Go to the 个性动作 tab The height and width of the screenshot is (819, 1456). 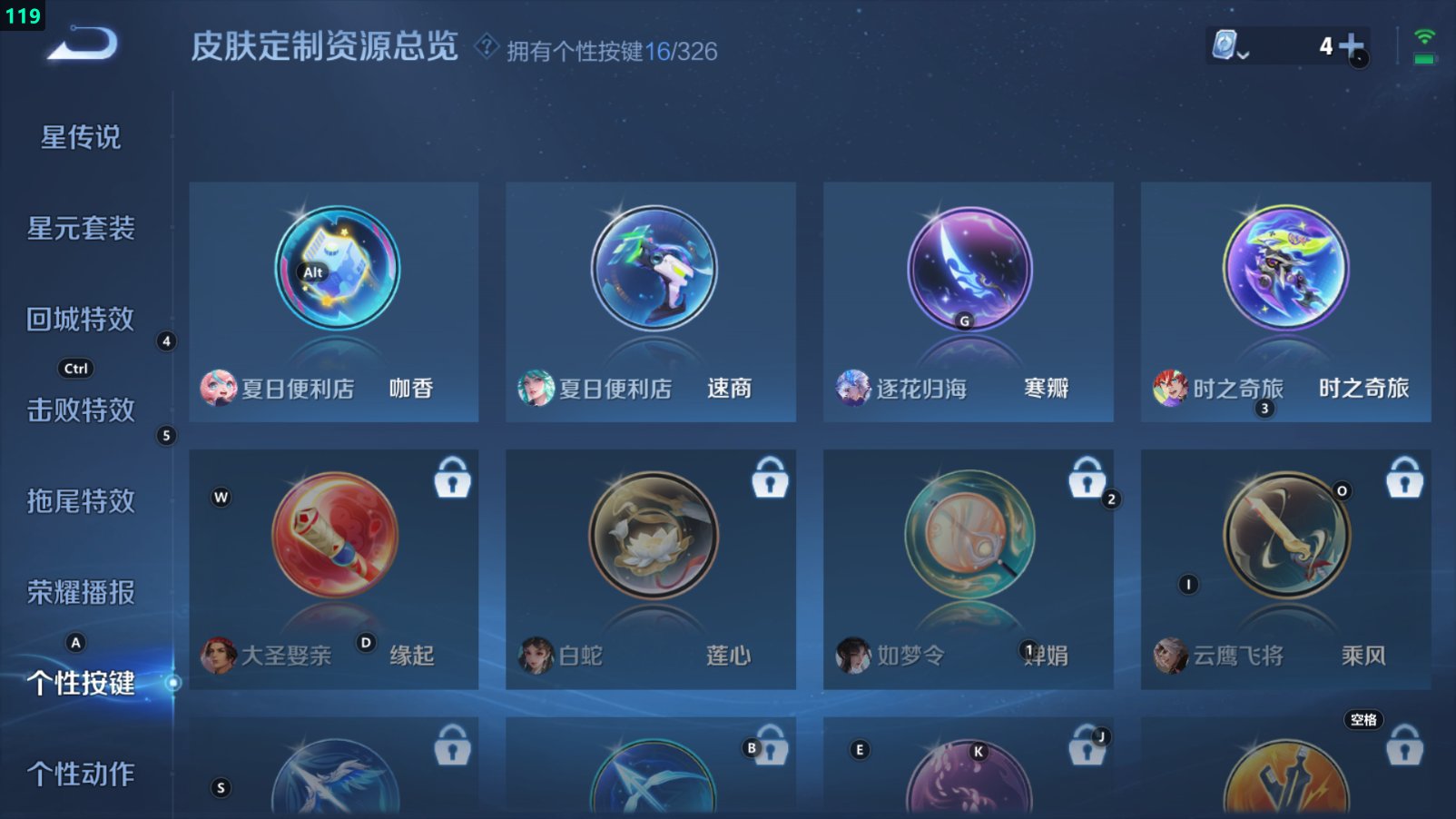(81, 774)
